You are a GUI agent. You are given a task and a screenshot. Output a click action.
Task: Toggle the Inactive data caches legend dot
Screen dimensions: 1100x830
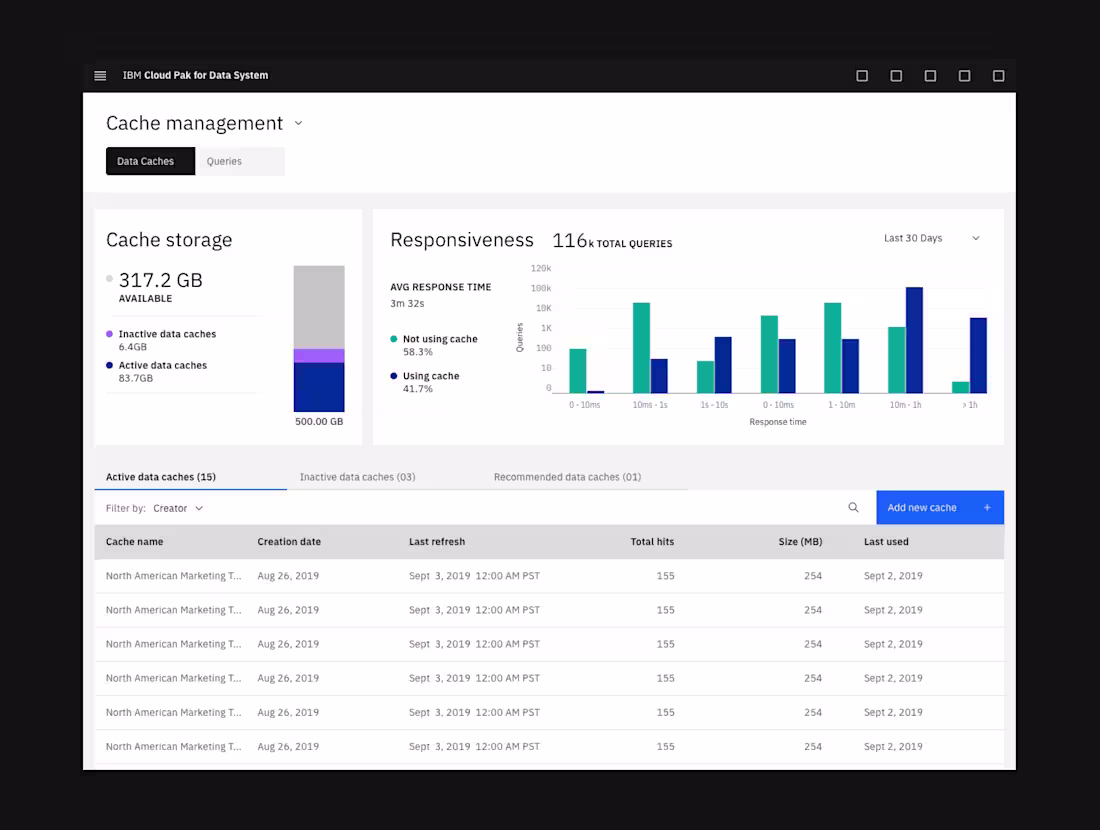(x=111, y=333)
